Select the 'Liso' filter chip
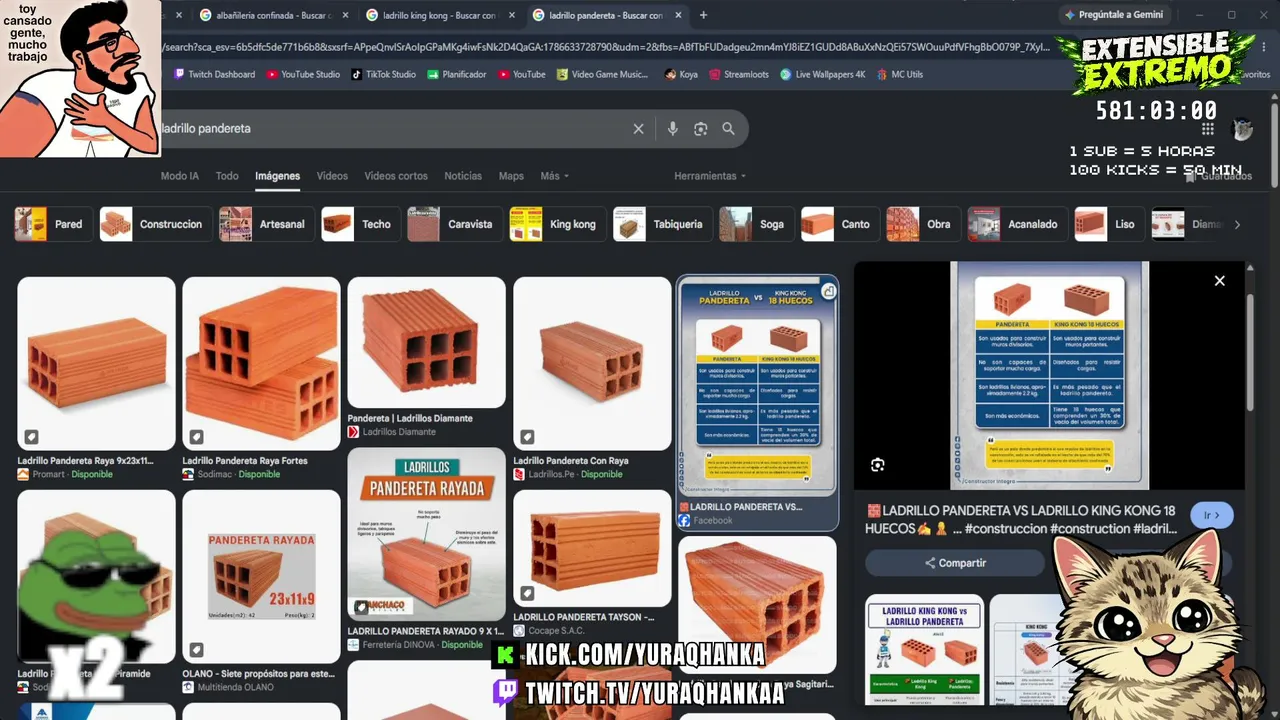Viewport: 1280px width, 720px height. coord(1109,224)
